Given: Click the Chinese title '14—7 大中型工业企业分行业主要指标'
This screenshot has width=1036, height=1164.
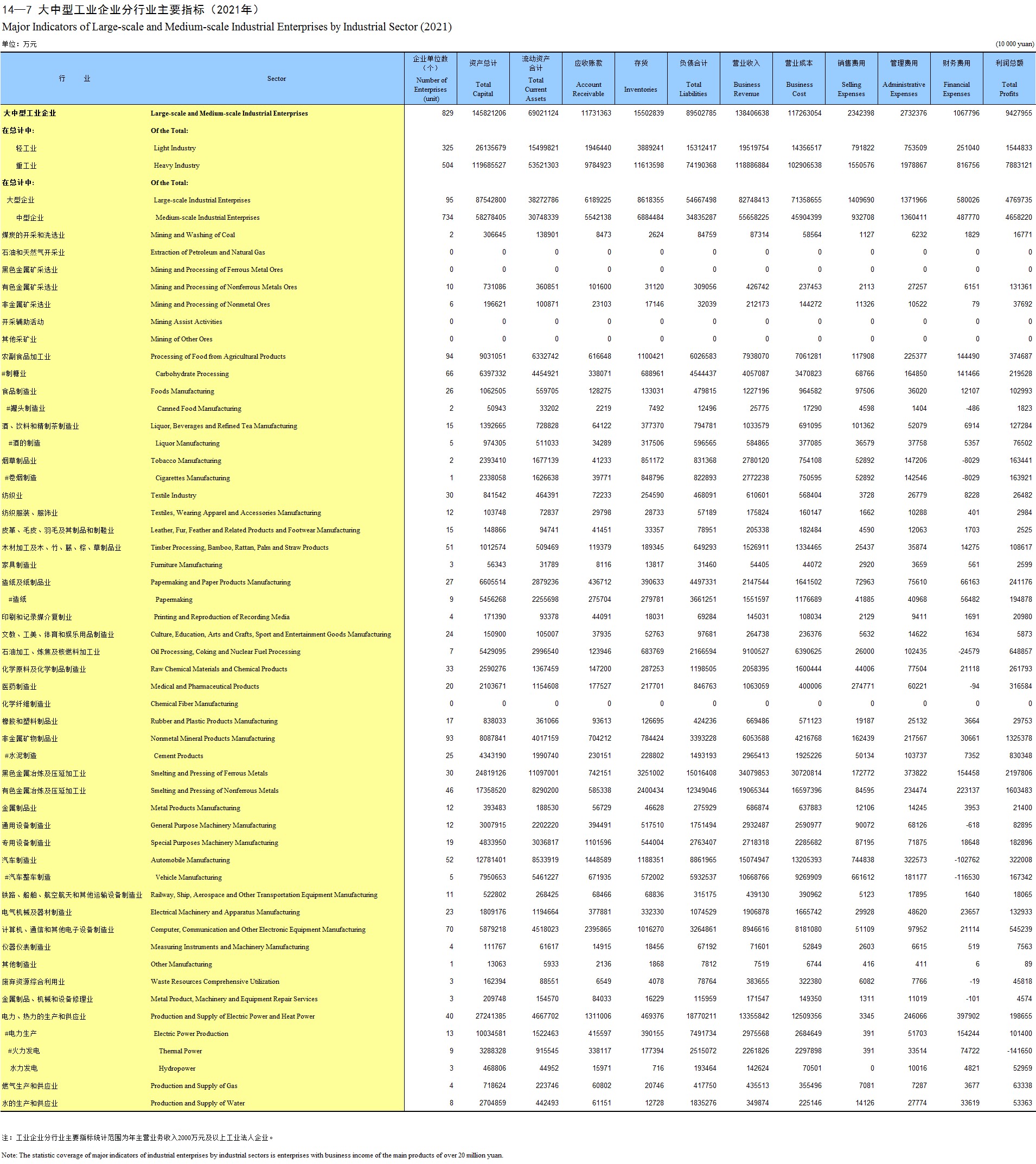Looking at the screenshot, I should coord(131,10).
